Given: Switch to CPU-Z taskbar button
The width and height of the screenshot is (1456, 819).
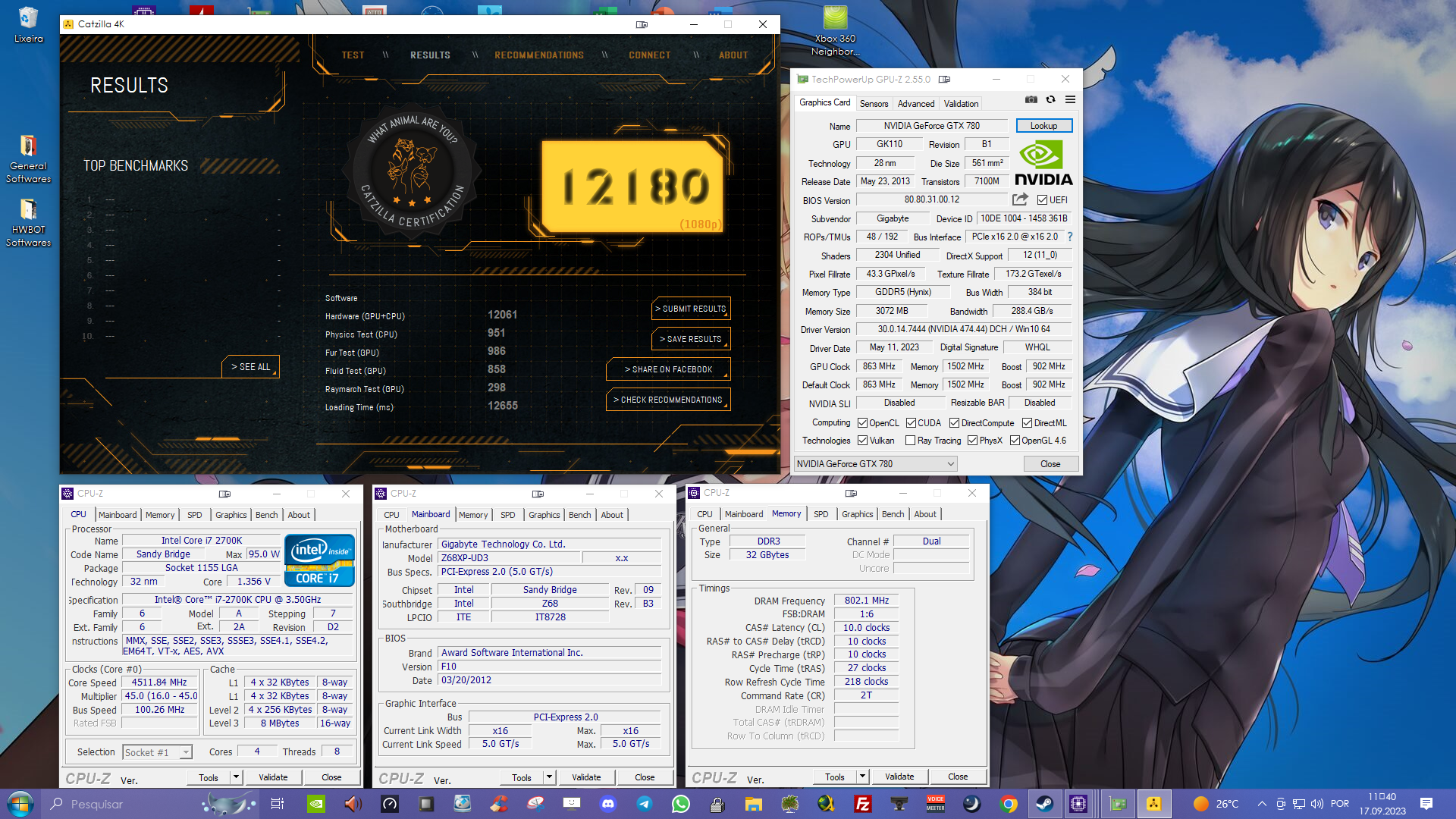Looking at the screenshot, I should coord(1078,804).
